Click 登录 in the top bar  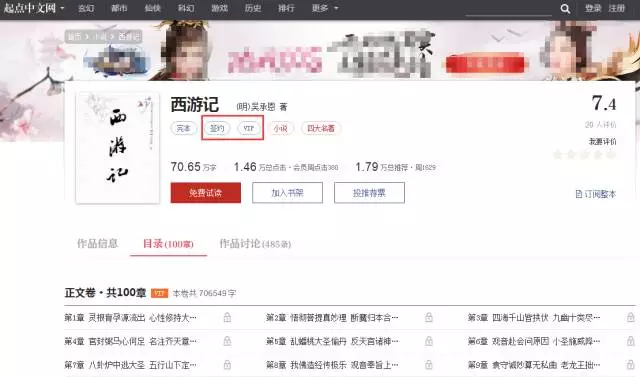(593, 8)
